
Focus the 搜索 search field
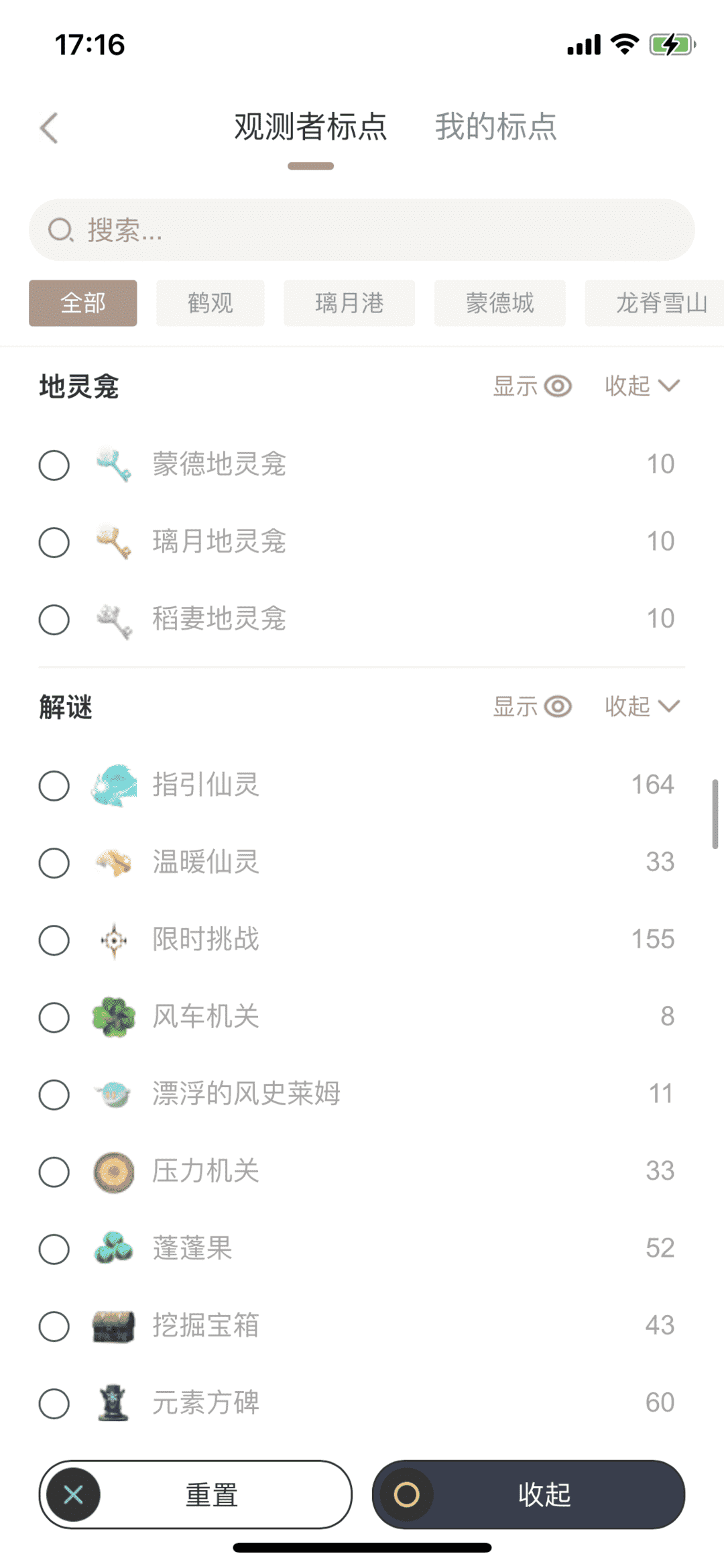click(x=362, y=230)
